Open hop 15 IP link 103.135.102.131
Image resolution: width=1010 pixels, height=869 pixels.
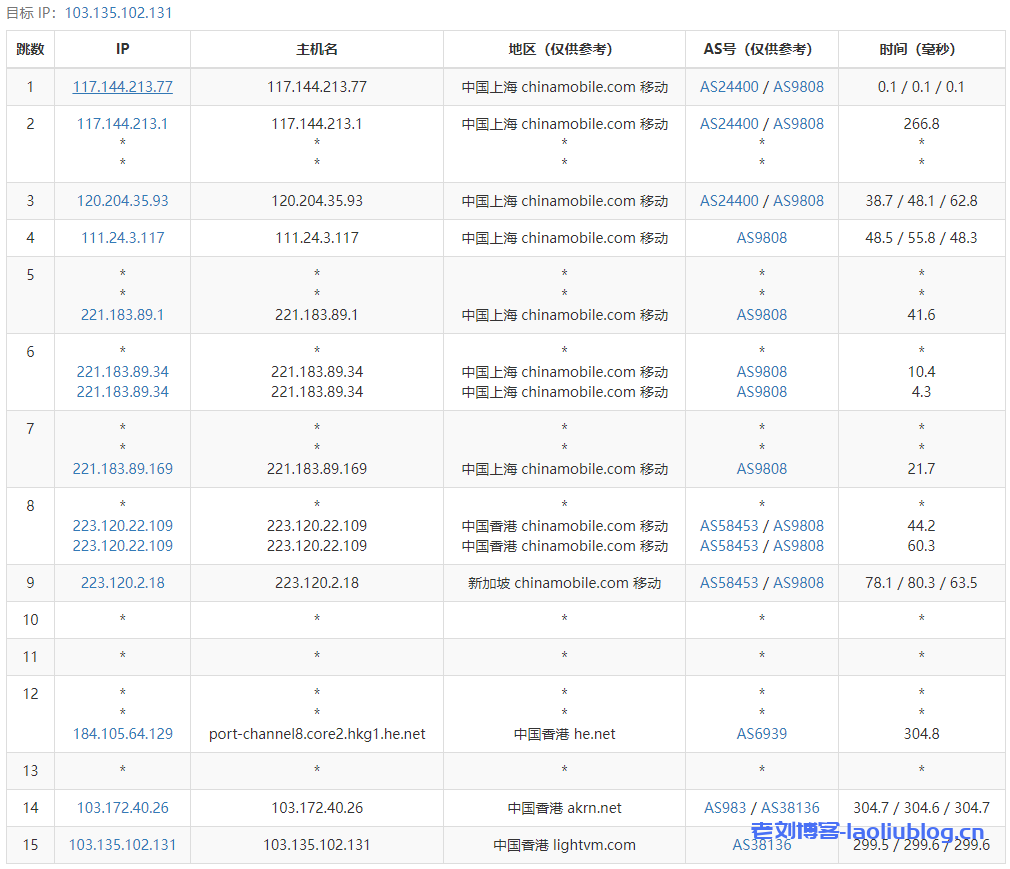pyautogui.click(x=122, y=845)
